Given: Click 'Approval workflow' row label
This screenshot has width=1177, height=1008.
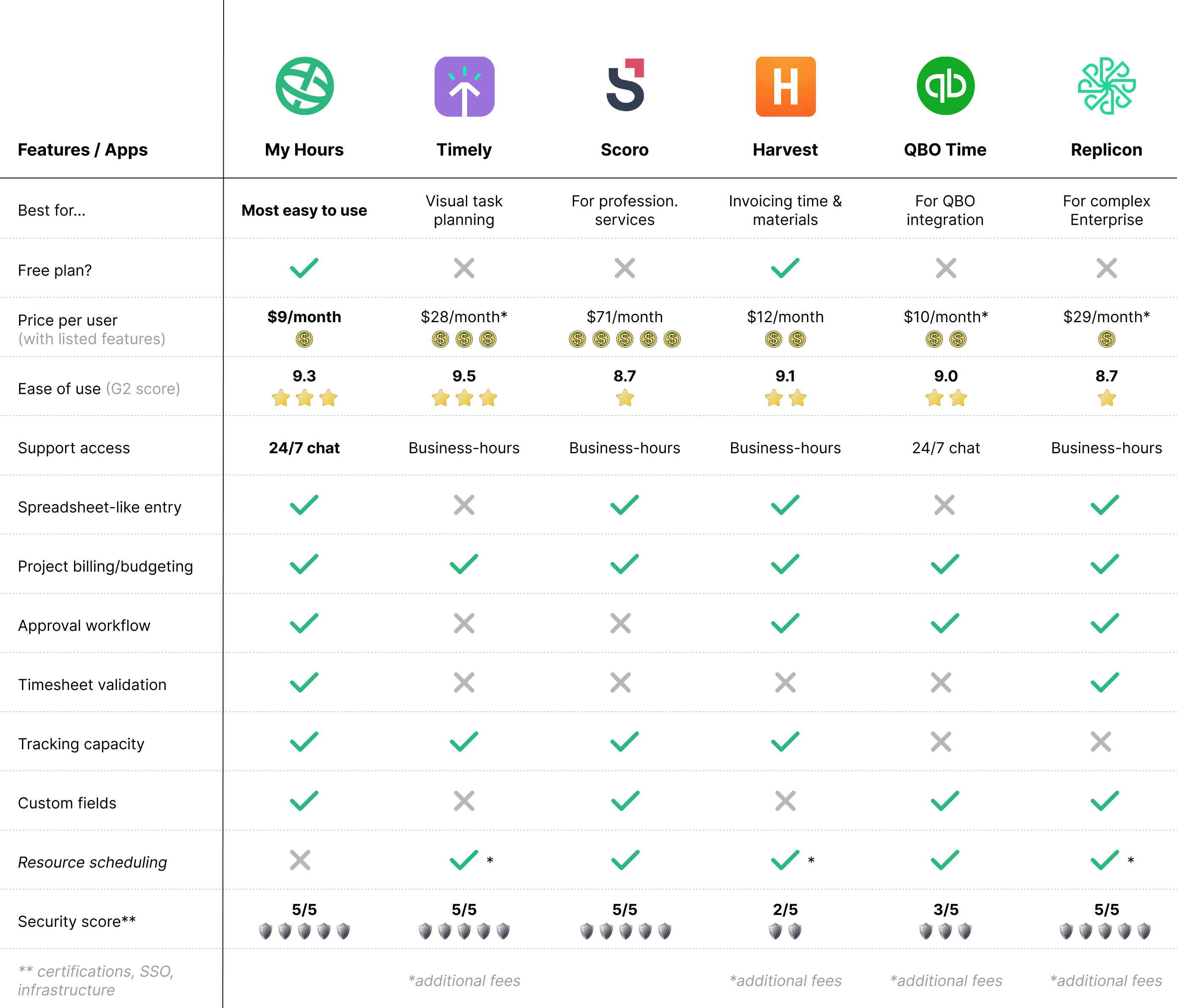Looking at the screenshot, I should [84, 626].
